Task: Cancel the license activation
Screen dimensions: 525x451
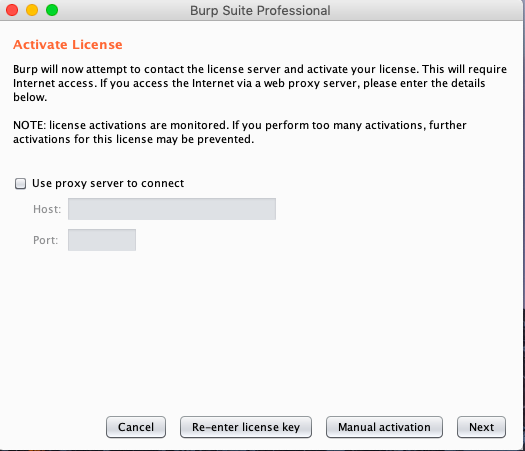Action: point(136,427)
